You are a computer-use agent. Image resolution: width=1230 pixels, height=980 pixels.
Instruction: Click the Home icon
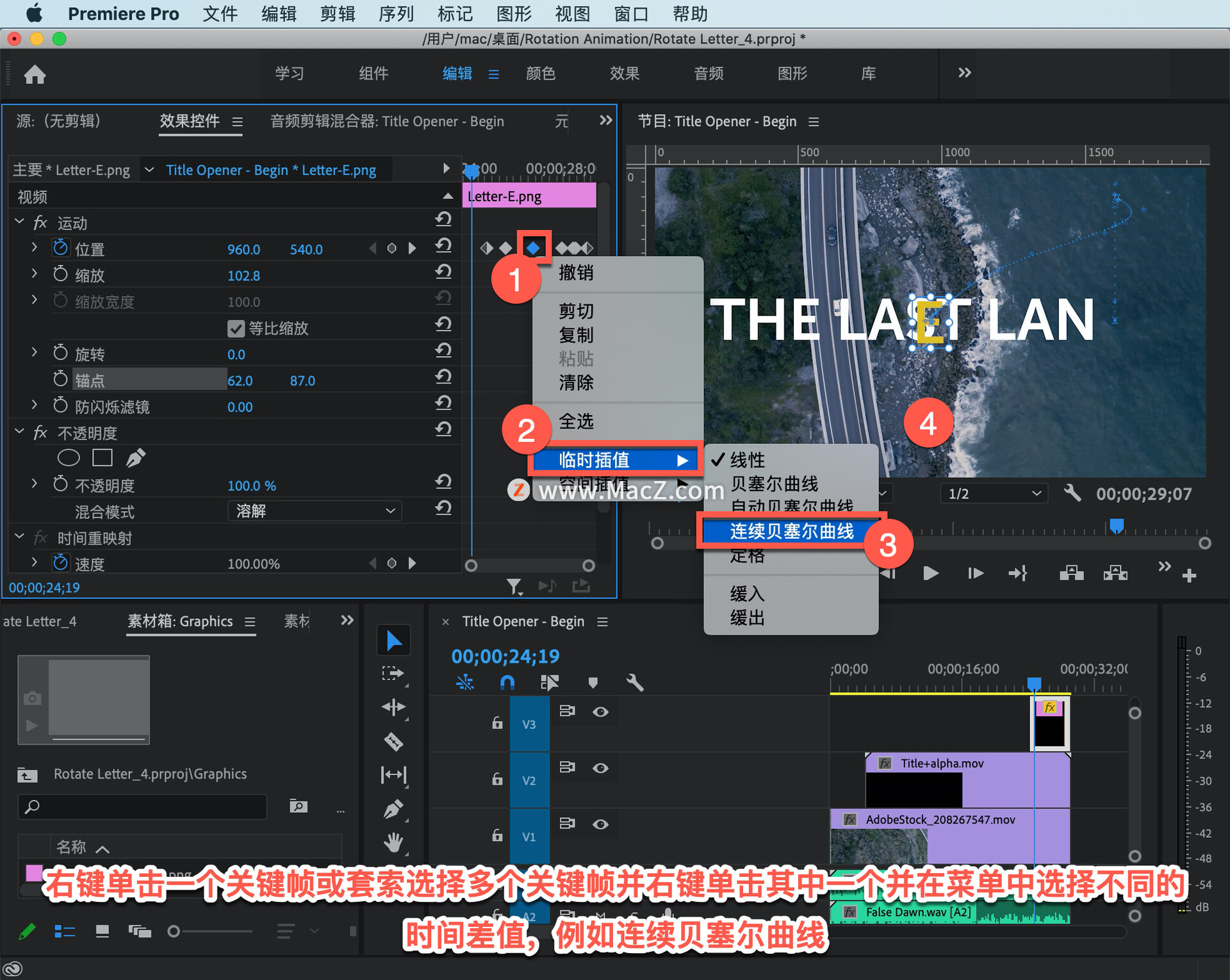[x=35, y=74]
